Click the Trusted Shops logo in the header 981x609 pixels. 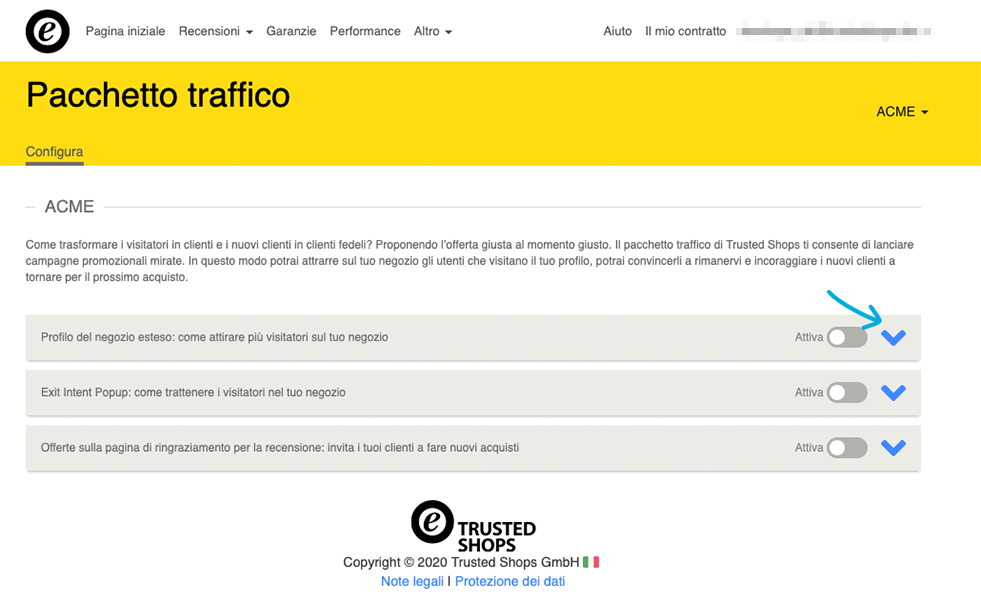pyautogui.click(x=48, y=31)
